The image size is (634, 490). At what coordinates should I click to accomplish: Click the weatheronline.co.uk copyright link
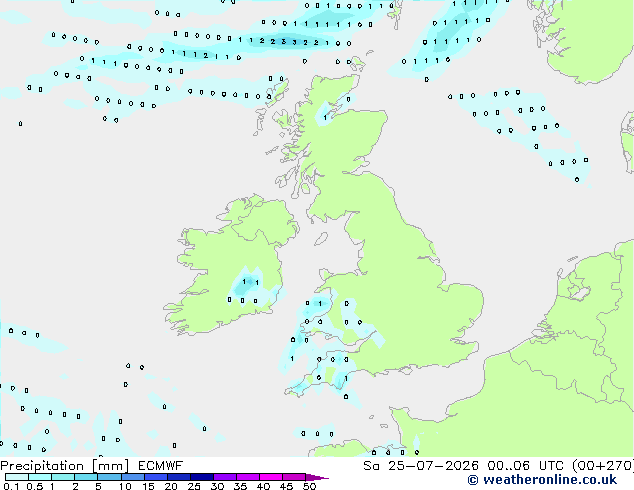[542, 480]
